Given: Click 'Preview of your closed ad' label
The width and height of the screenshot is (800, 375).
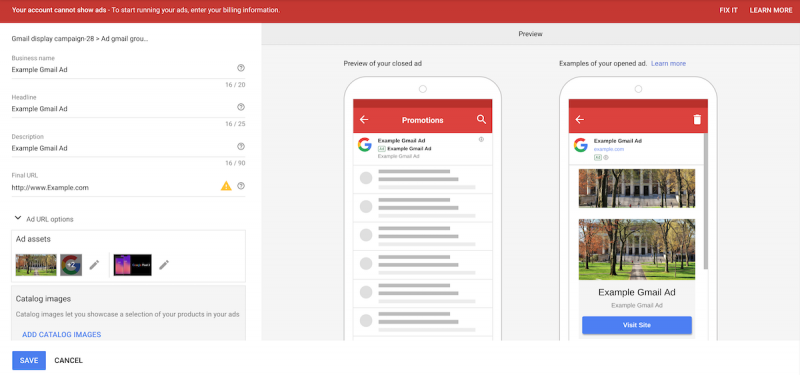Looking at the screenshot, I should tap(383, 64).
